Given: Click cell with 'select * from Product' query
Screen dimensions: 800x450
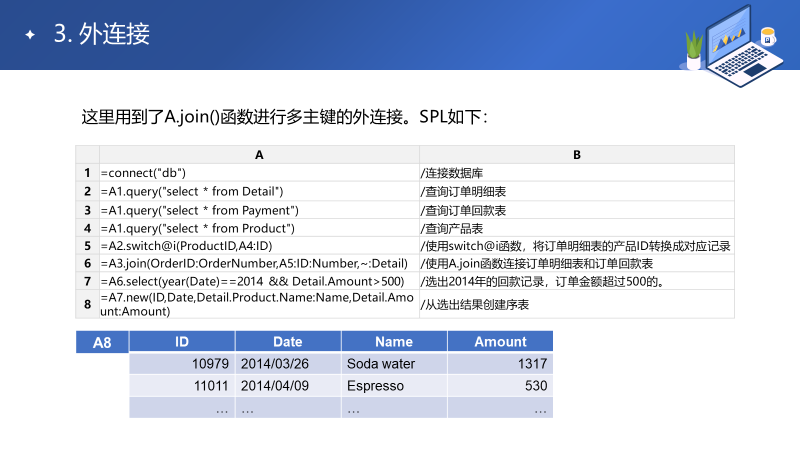Looking at the screenshot, I should click(259, 228).
